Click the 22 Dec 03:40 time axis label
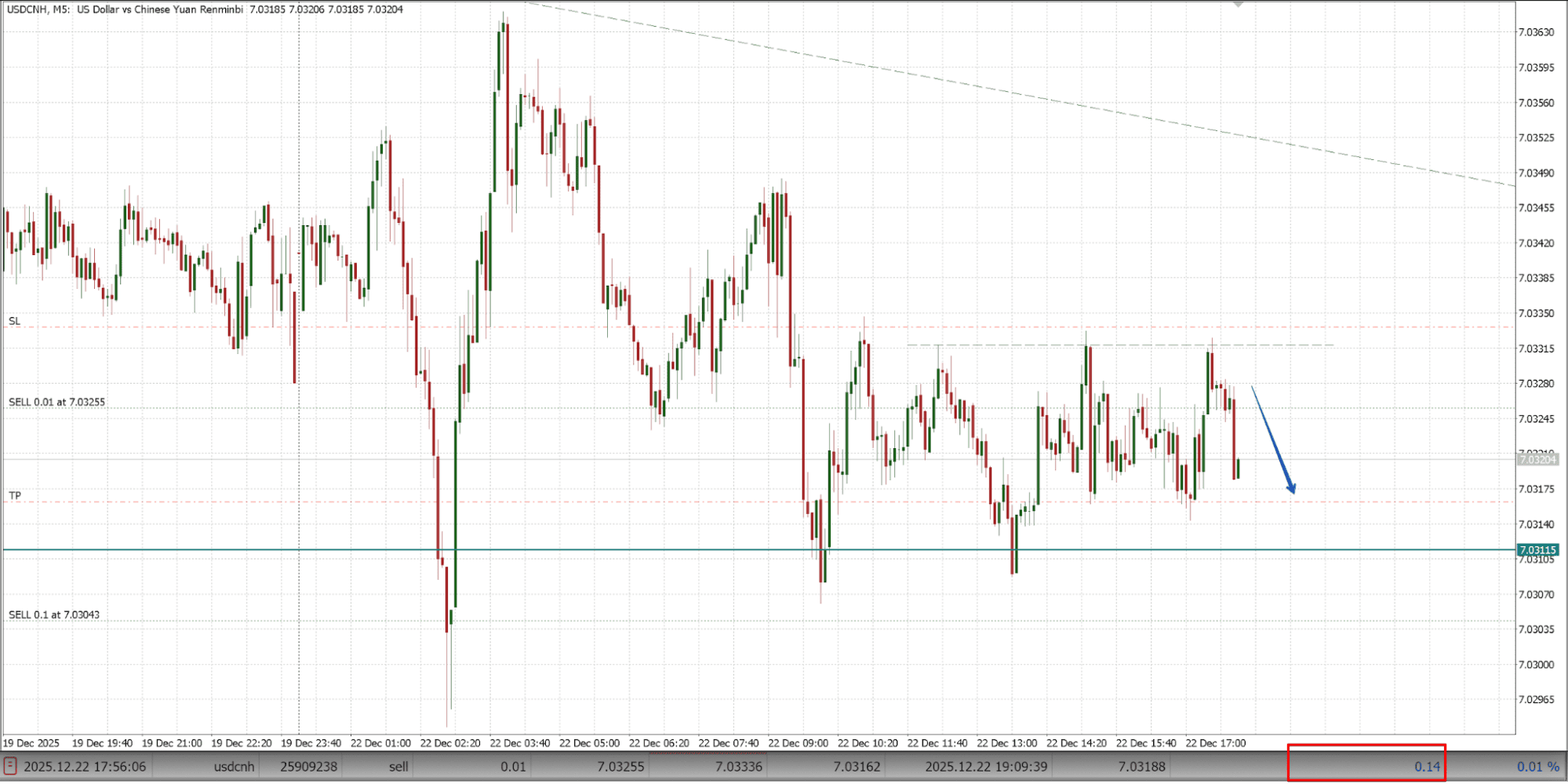The image size is (1568, 784). pyautogui.click(x=519, y=742)
